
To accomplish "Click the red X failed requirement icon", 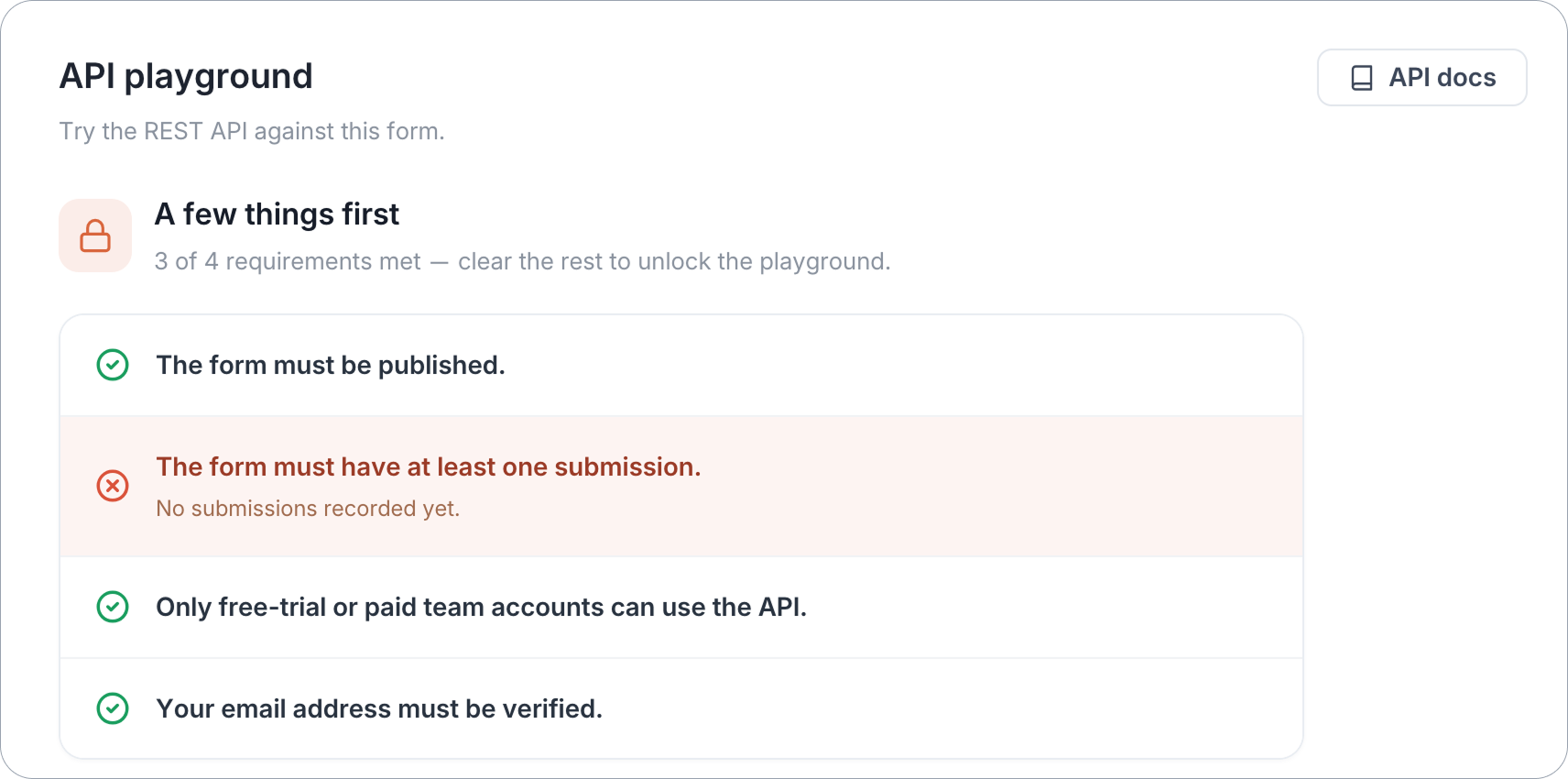I will pyautogui.click(x=113, y=486).
